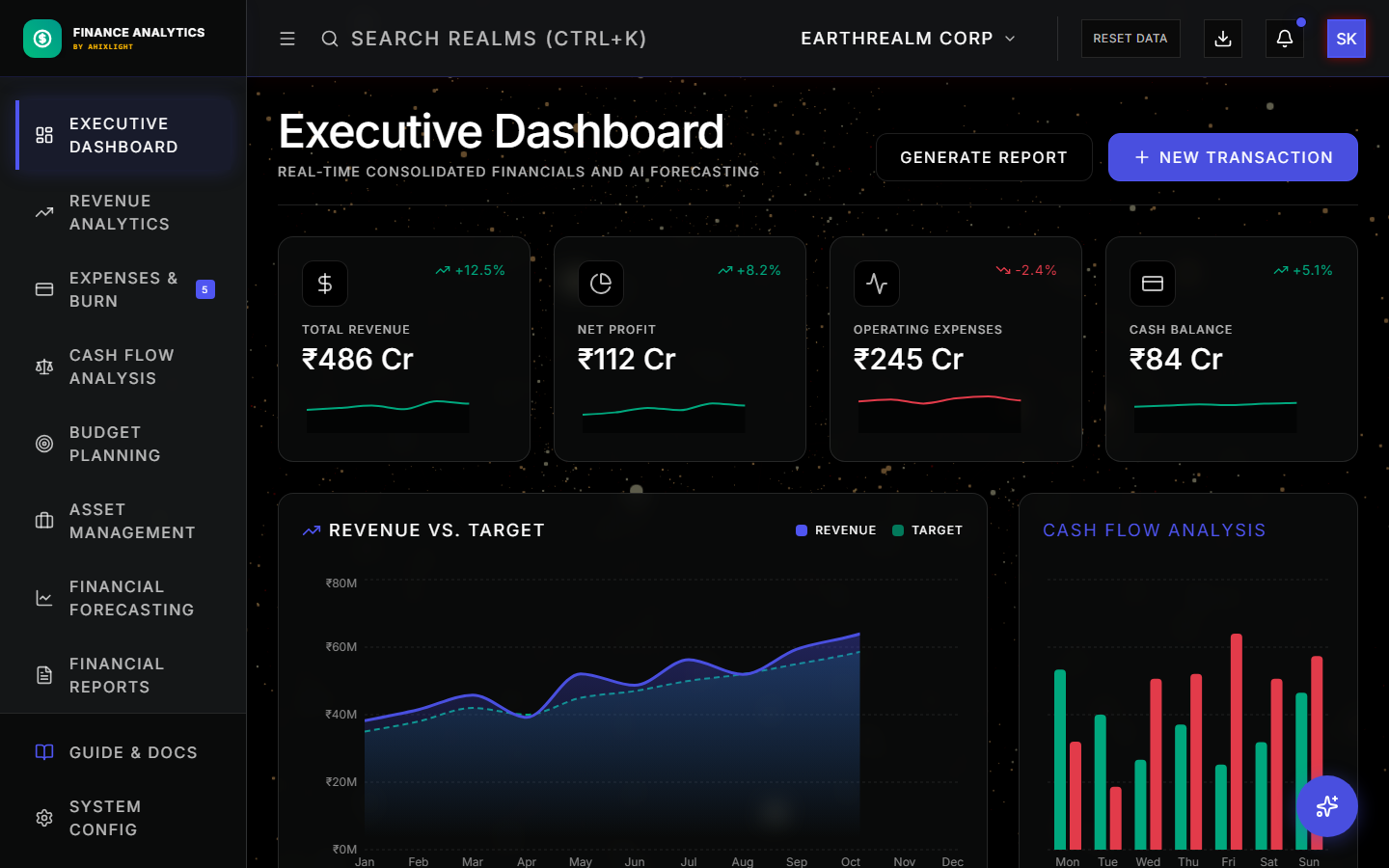
Task: Toggle the Revenue legend series
Action: coord(836,530)
